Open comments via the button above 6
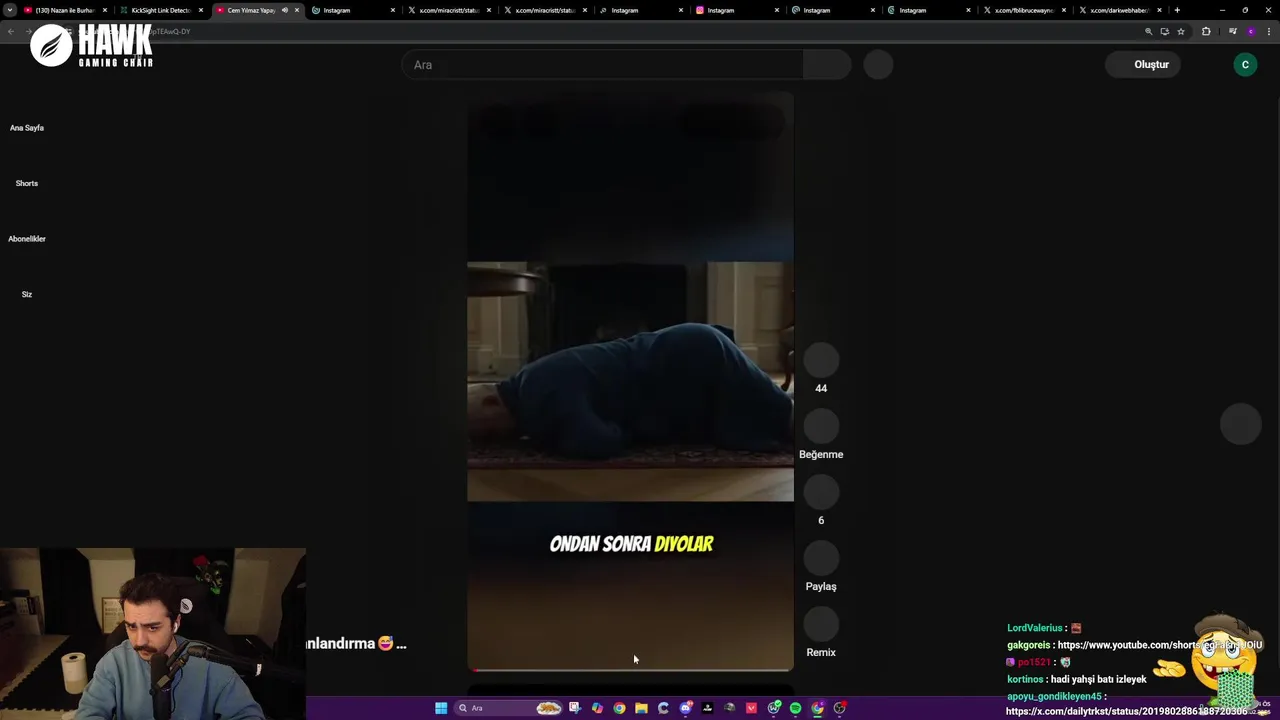The height and width of the screenshot is (720, 1280). (x=821, y=492)
